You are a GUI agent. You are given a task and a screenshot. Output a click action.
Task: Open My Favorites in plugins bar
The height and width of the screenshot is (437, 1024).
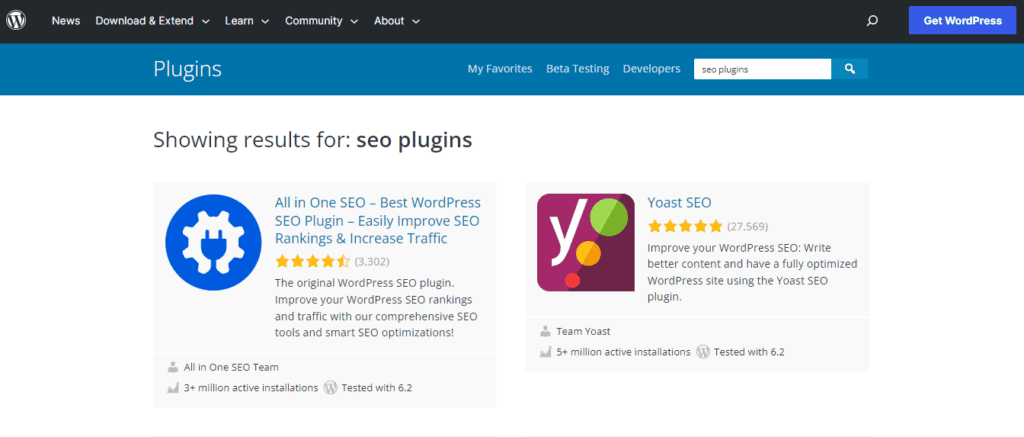tap(500, 69)
